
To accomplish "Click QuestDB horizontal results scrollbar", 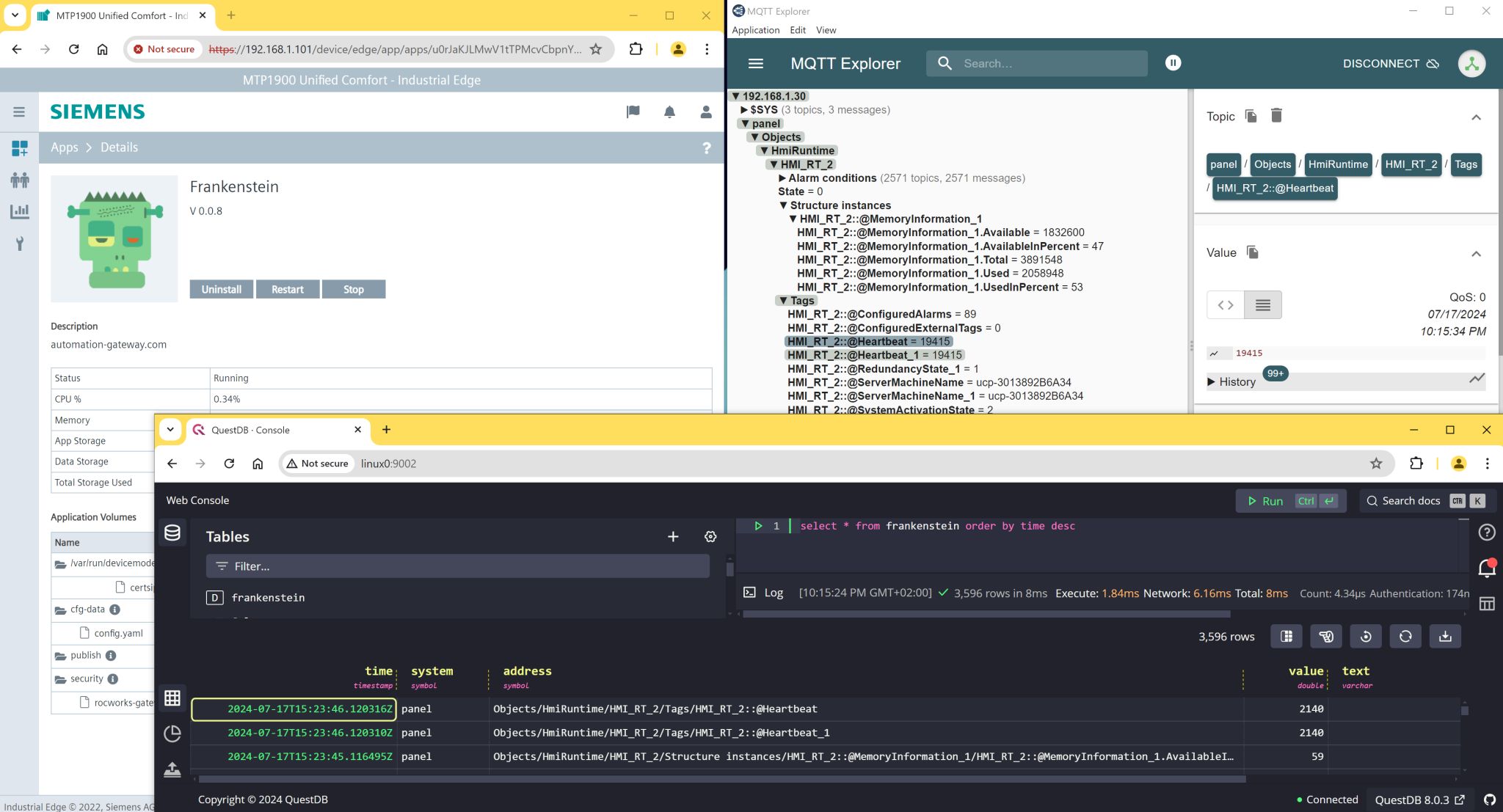I will click(x=722, y=779).
